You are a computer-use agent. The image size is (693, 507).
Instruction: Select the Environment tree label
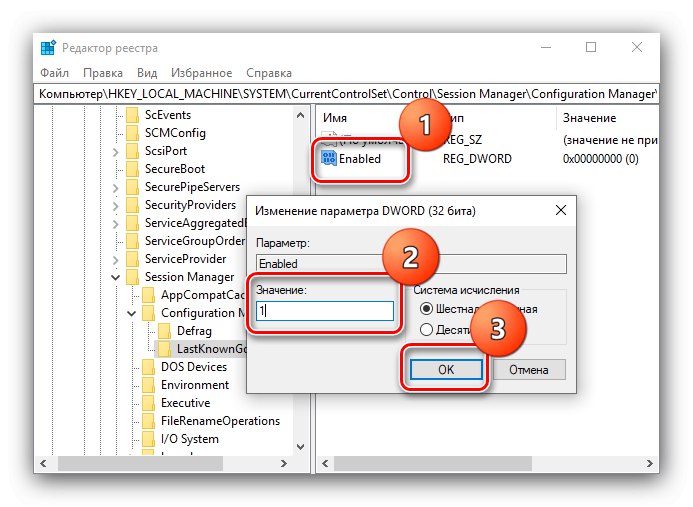point(195,385)
